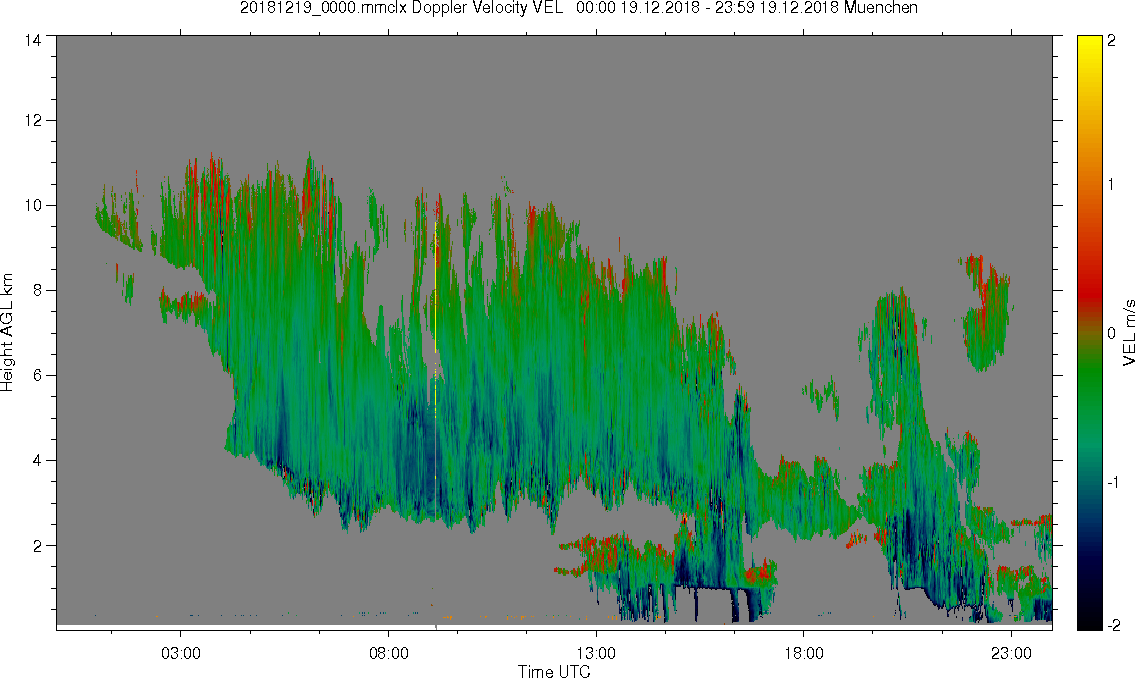Click the colorbar value -2 label
1135x678 pixels.
pos(1112,625)
